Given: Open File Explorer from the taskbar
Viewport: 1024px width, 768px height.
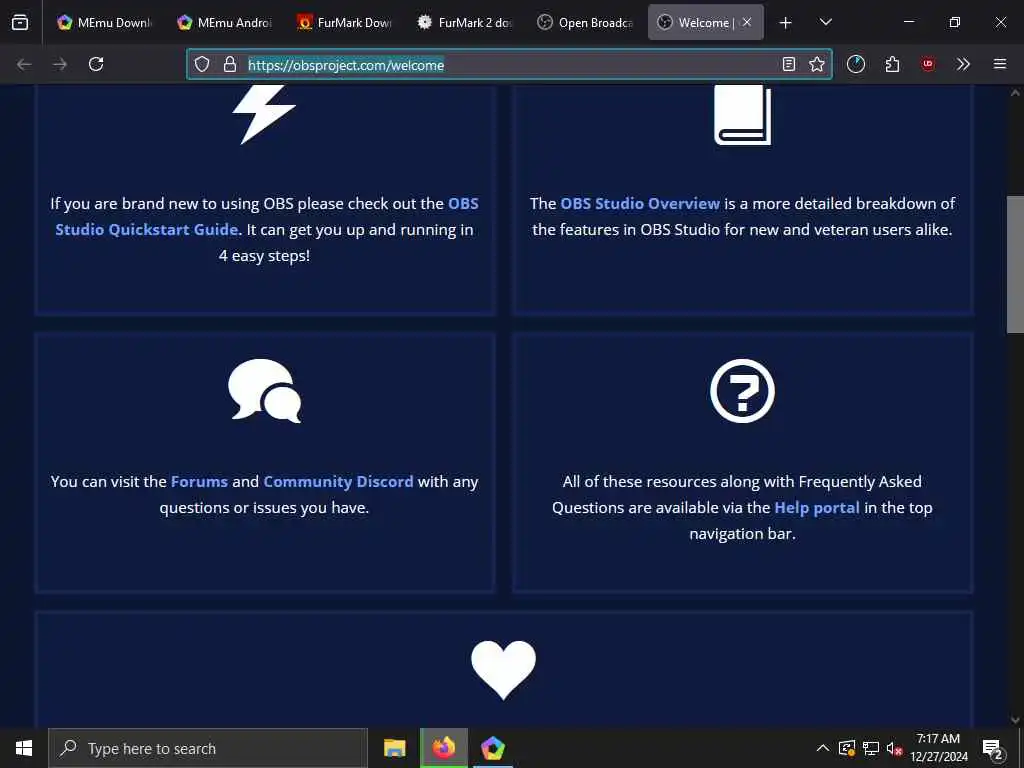Looking at the screenshot, I should click(x=394, y=748).
